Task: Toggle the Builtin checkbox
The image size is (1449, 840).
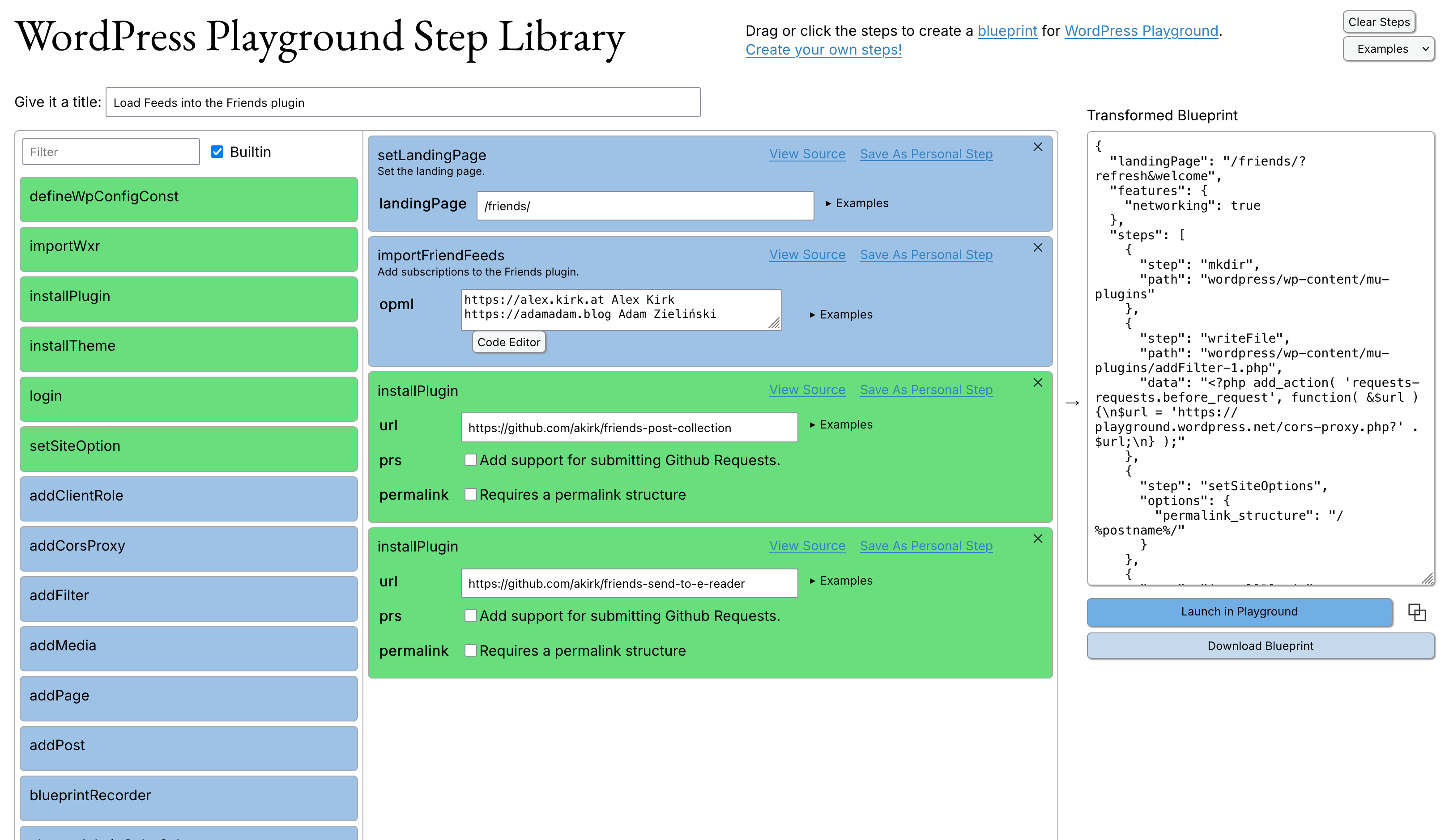Action: [x=217, y=152]
